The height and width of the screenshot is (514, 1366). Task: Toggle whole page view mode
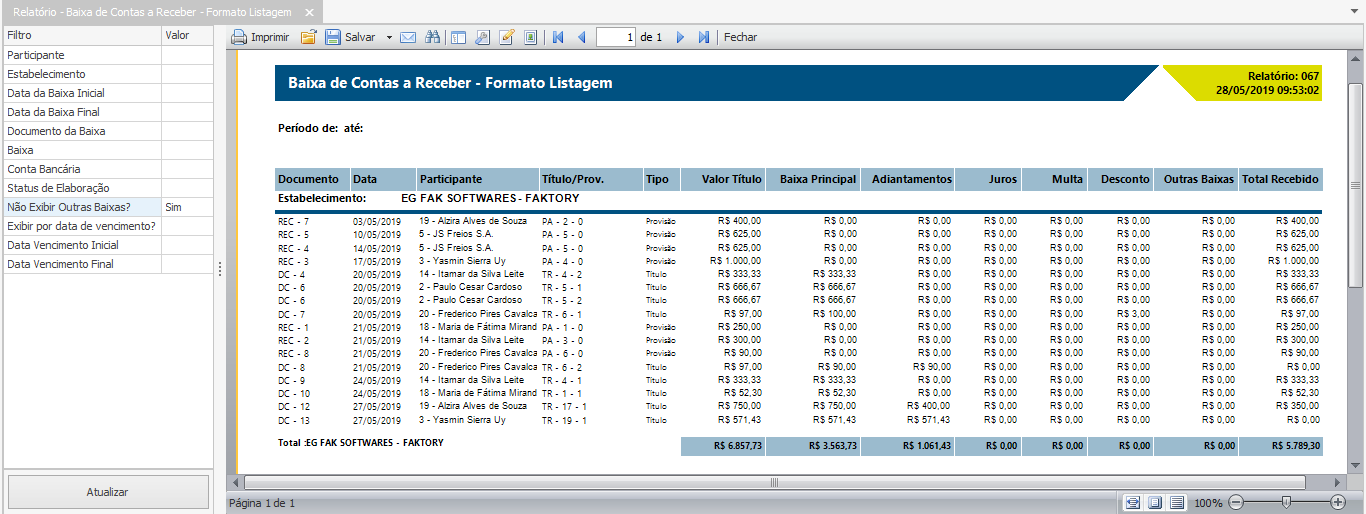click(1155, 502)
